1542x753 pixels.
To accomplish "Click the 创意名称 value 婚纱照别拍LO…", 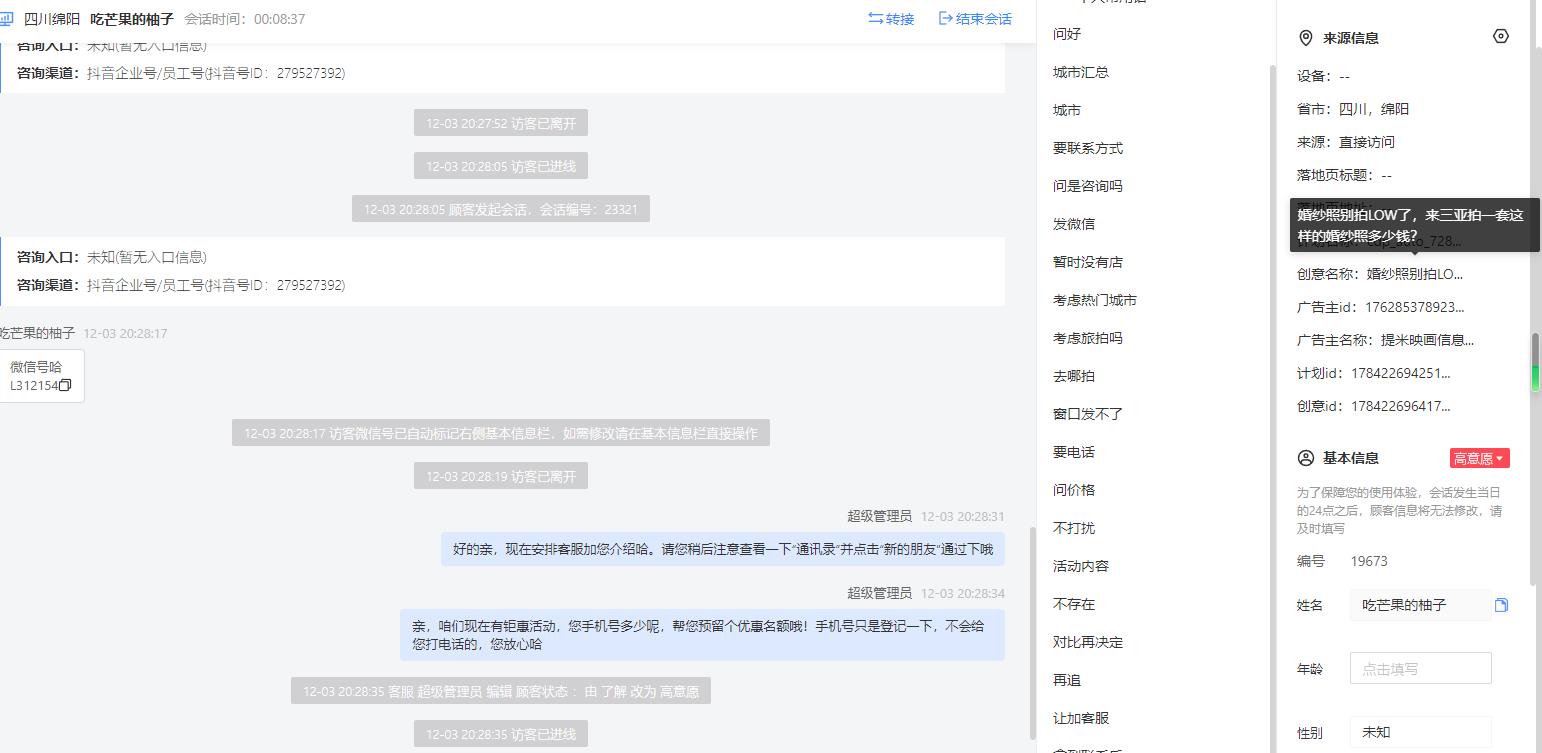I will click(x=1414, y=274).
